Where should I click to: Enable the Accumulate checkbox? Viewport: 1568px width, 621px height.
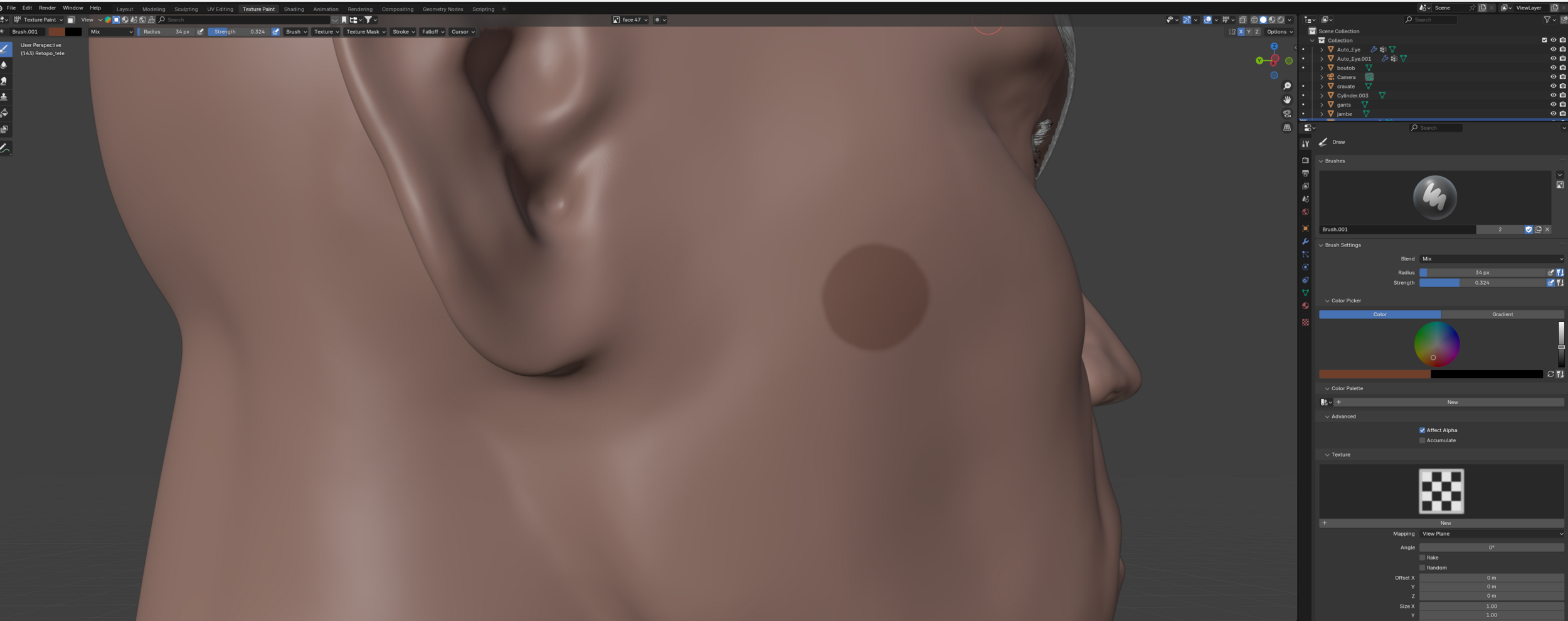click(1422, 440)
